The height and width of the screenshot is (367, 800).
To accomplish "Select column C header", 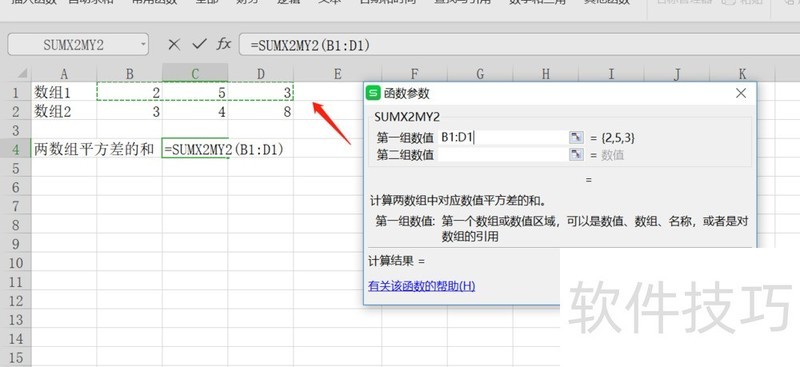I will coord(195,75).
